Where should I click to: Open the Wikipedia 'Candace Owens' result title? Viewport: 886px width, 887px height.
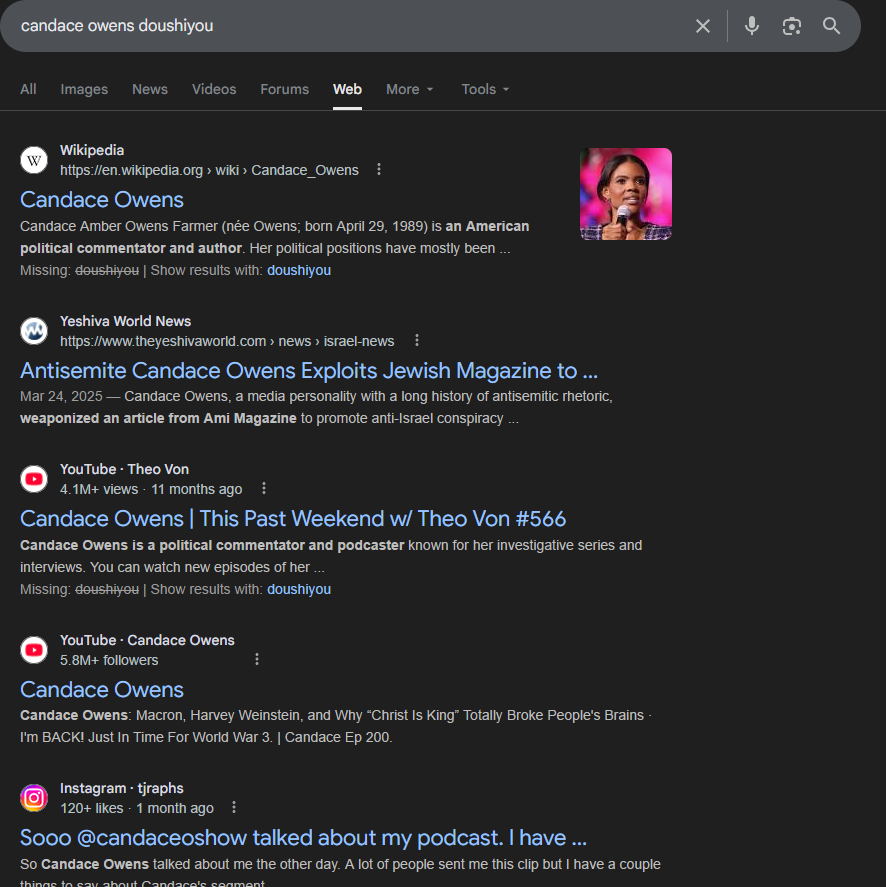click(102, 200)
